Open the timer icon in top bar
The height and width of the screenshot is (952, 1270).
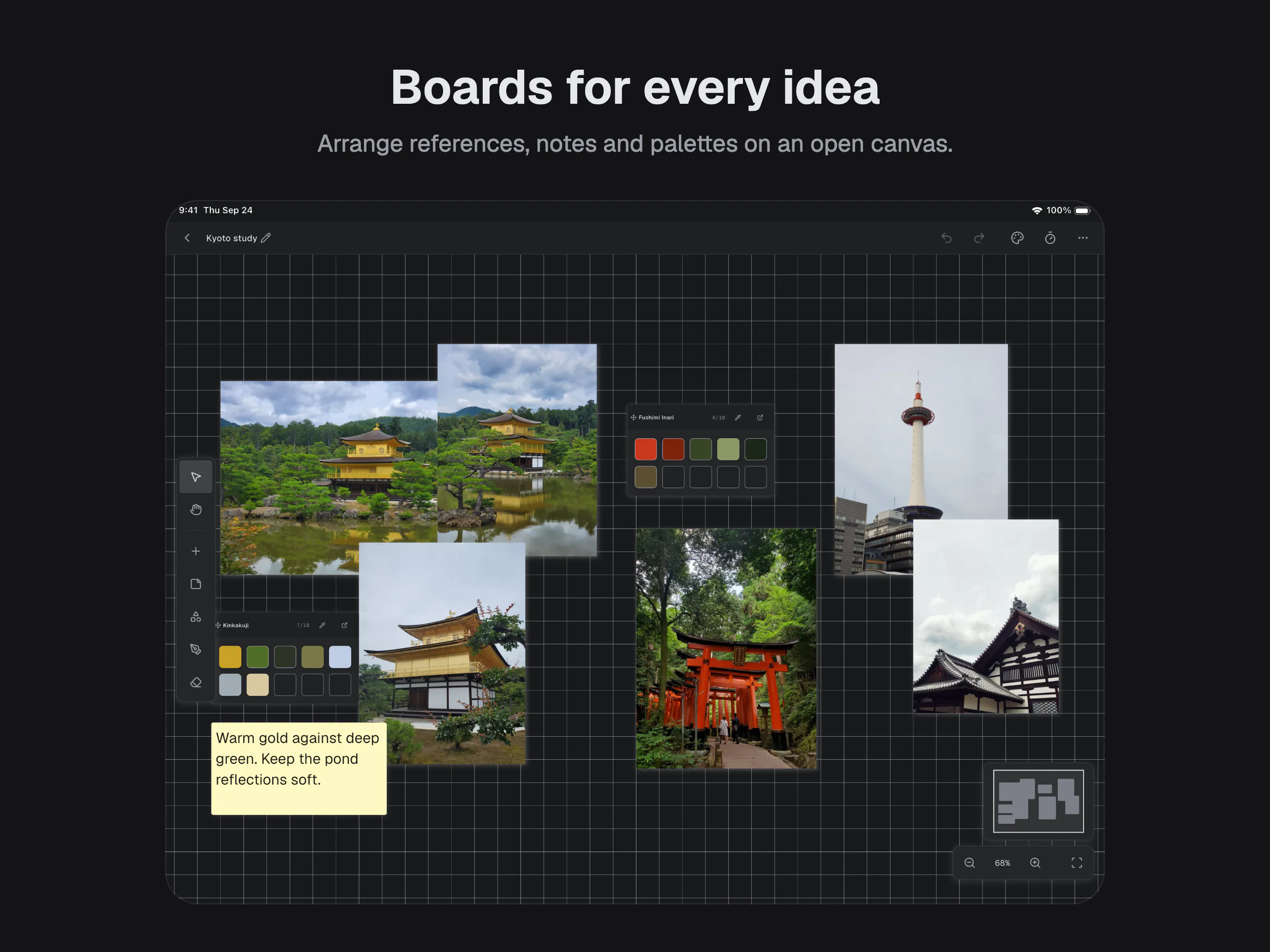coord(1050,238)
